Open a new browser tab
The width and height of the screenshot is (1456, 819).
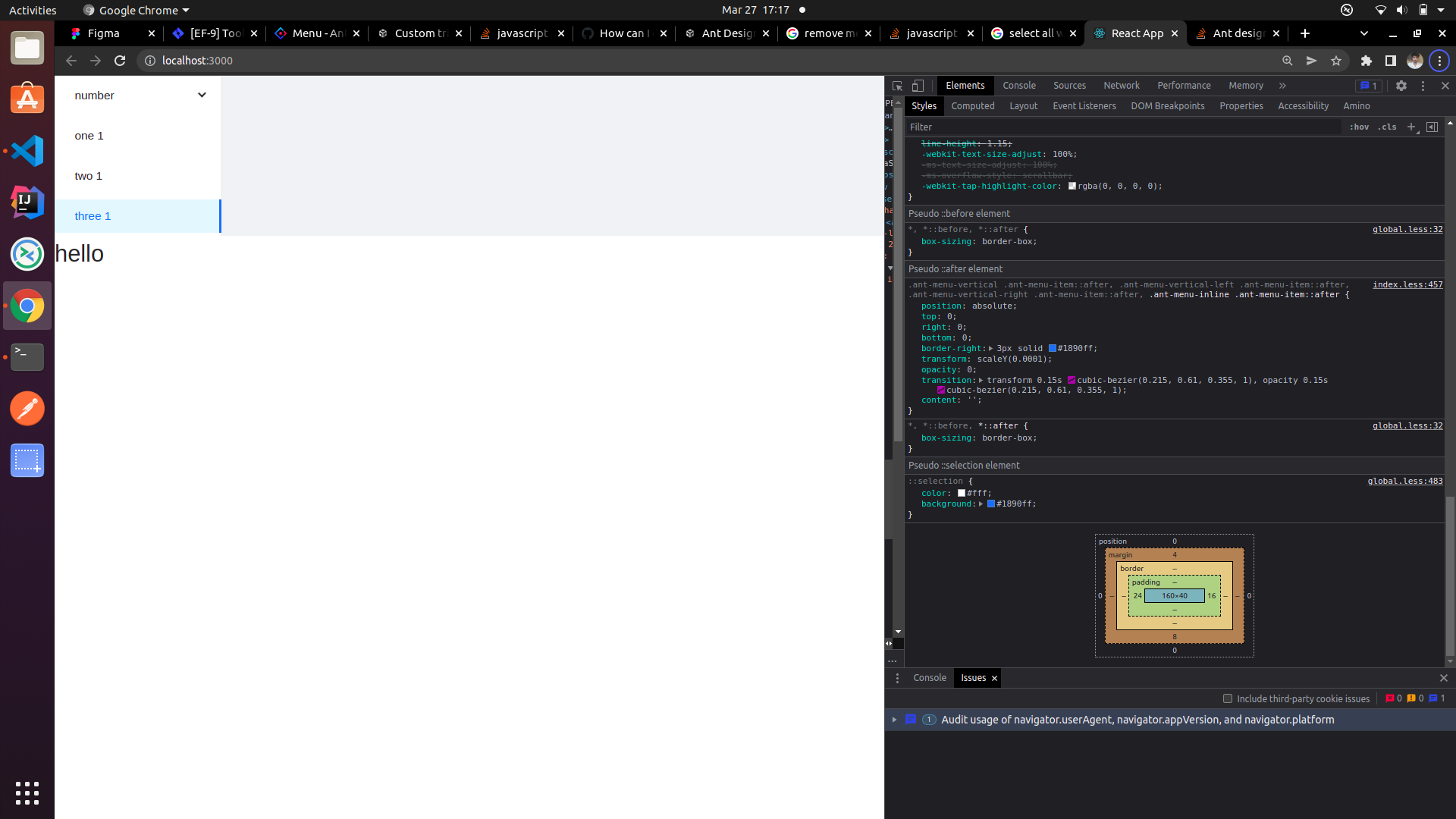1304,33
